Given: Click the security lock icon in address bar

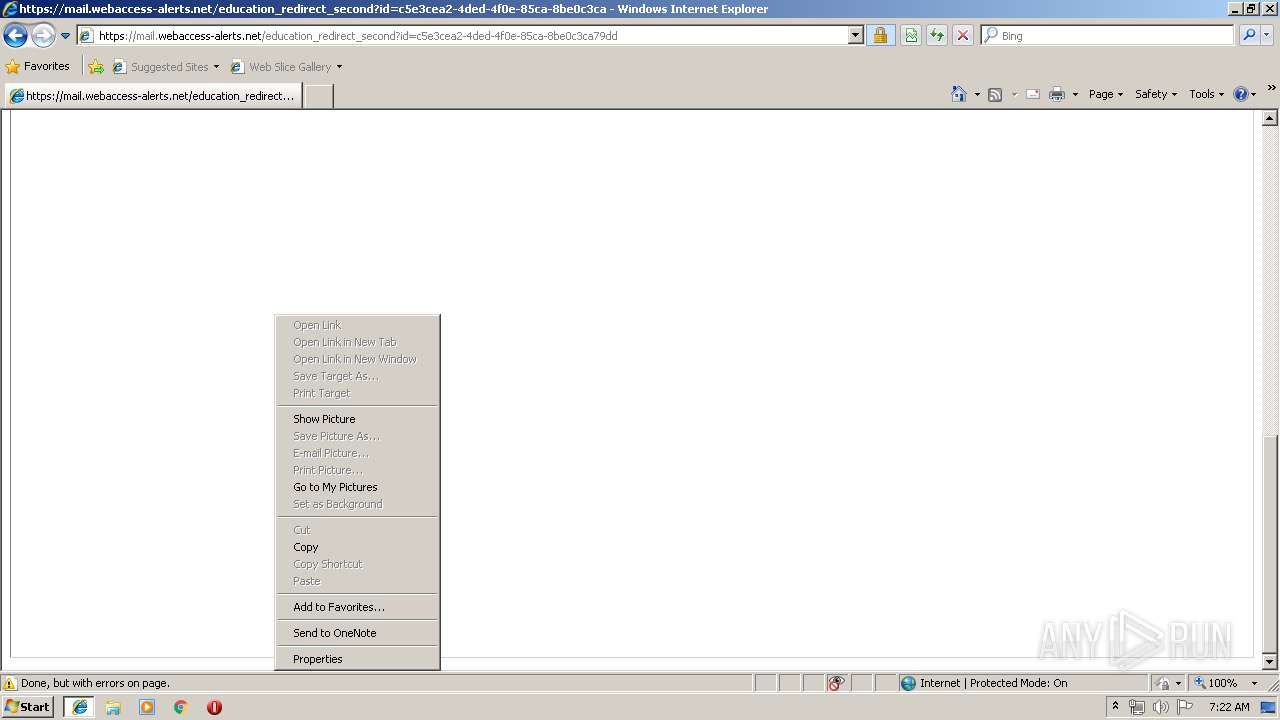Looking at the screenshot, I should pos(880,36).
